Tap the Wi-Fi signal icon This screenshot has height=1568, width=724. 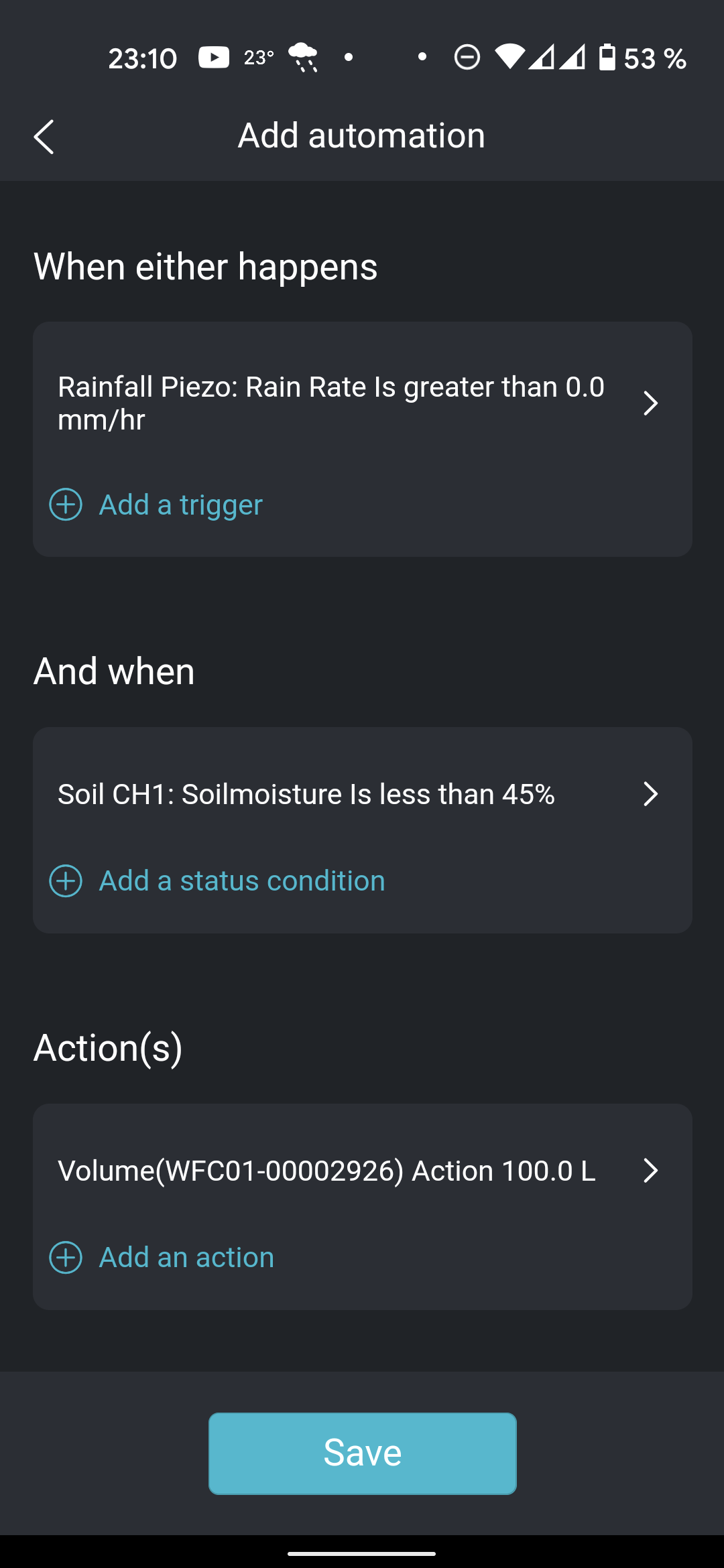tap(509, 58)
